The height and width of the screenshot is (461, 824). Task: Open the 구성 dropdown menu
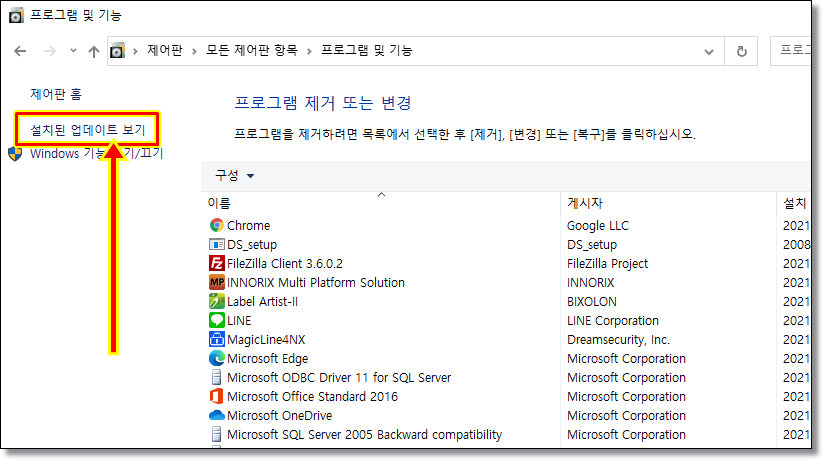point(235,176)
